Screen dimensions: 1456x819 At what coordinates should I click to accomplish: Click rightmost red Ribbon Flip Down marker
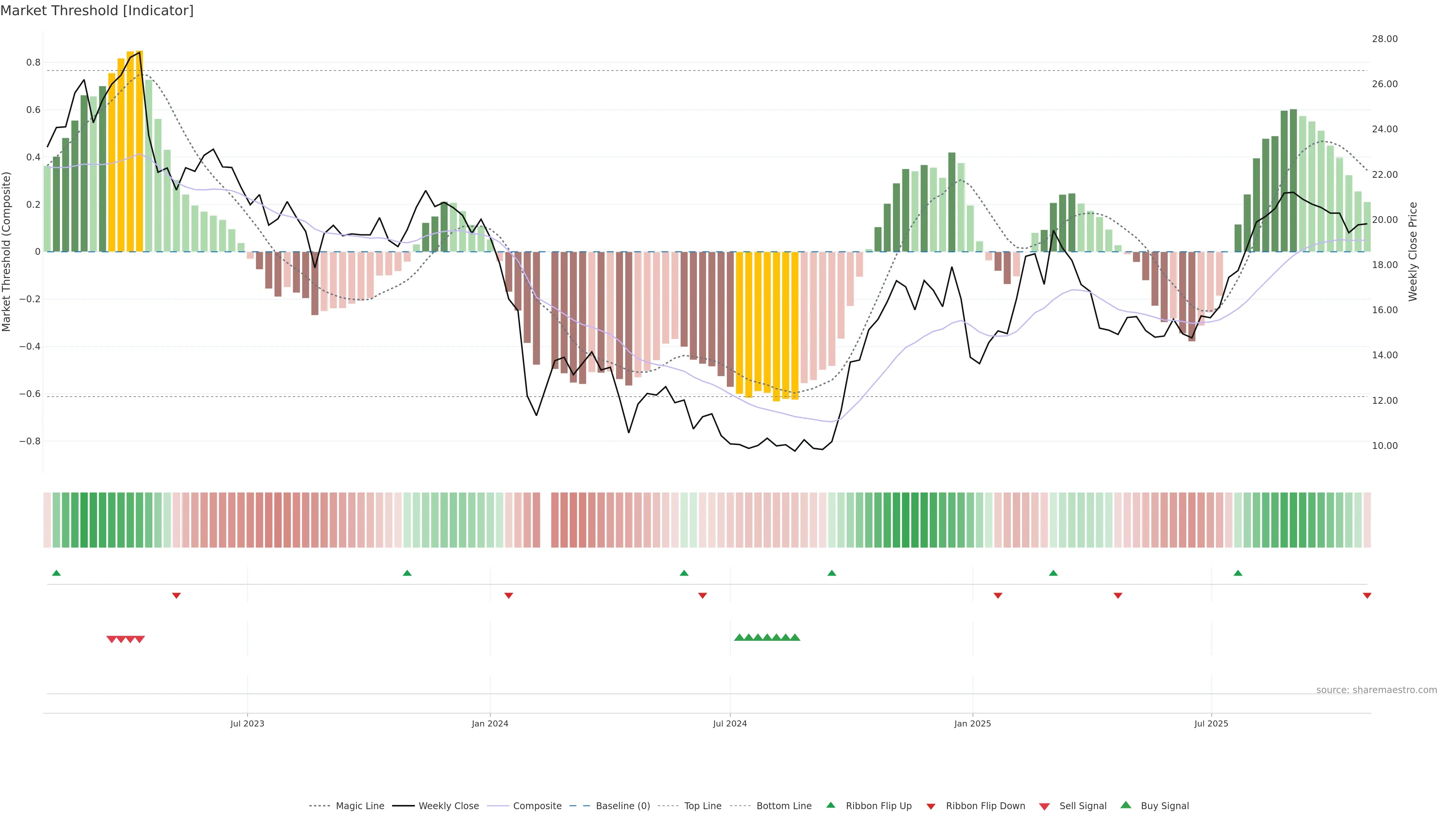tap(1367, 596)
